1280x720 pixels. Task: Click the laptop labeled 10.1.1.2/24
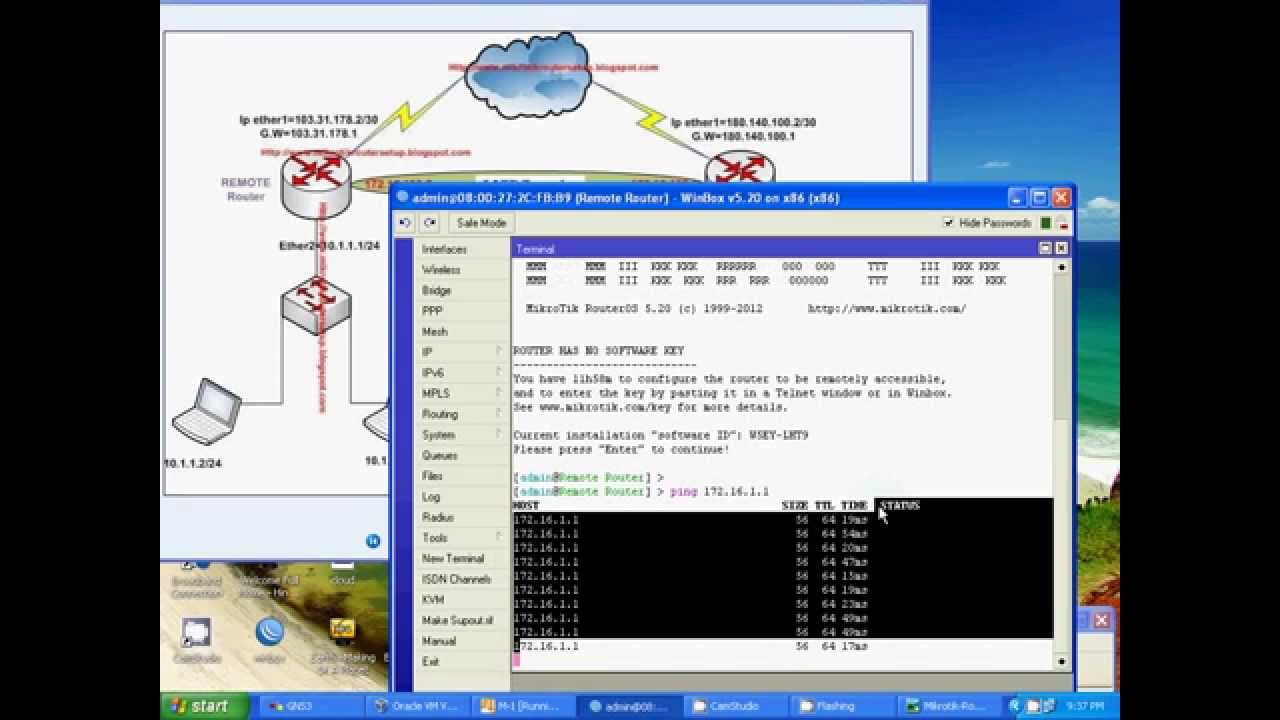207,410
